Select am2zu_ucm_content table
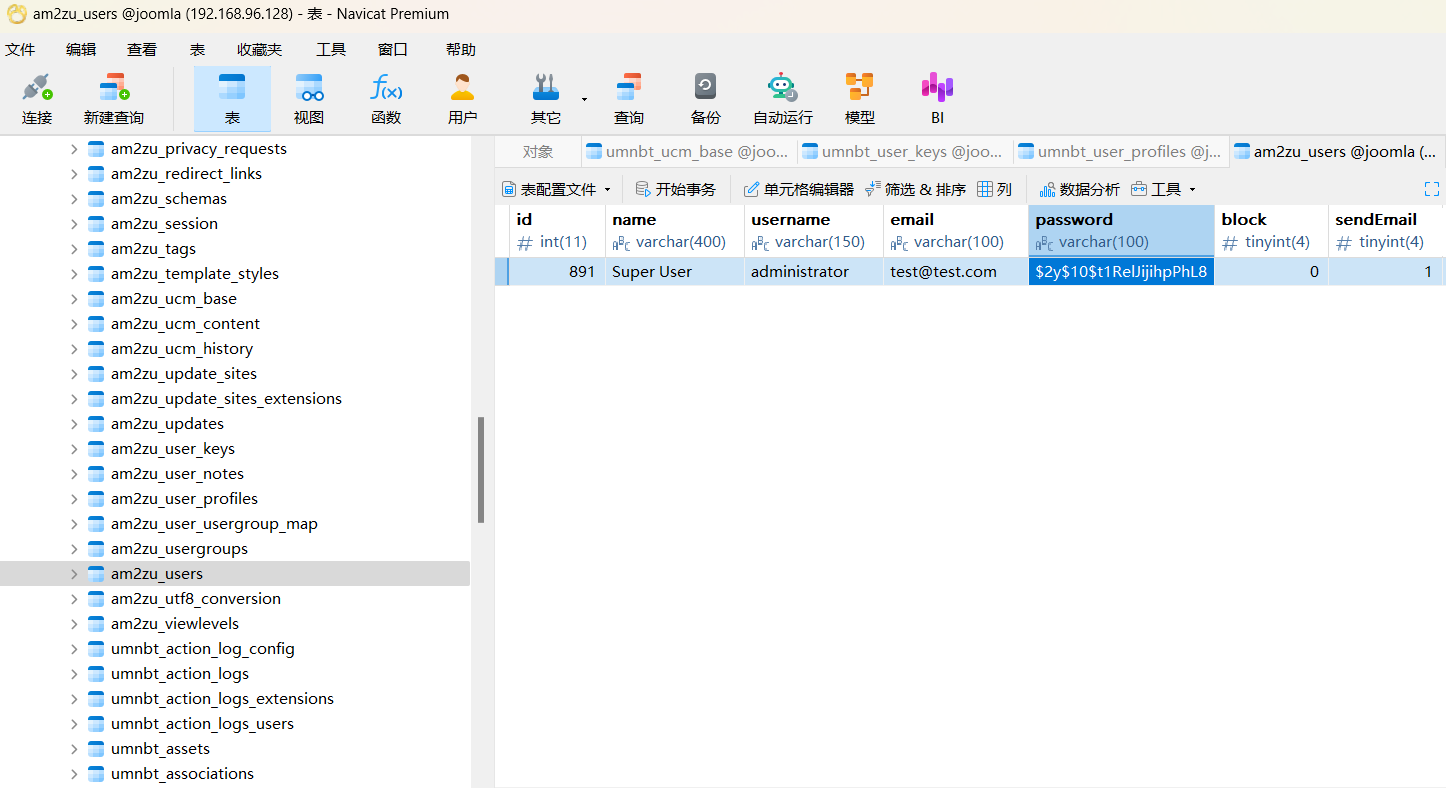The image size is (1446, 788). (185, 324)
